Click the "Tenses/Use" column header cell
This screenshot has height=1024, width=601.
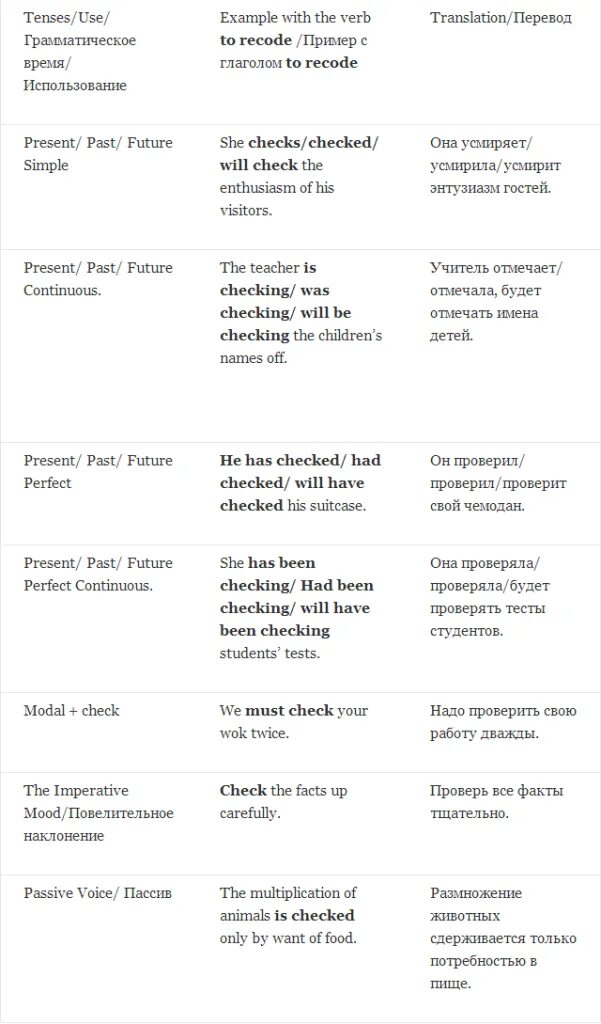coord(80,52)
